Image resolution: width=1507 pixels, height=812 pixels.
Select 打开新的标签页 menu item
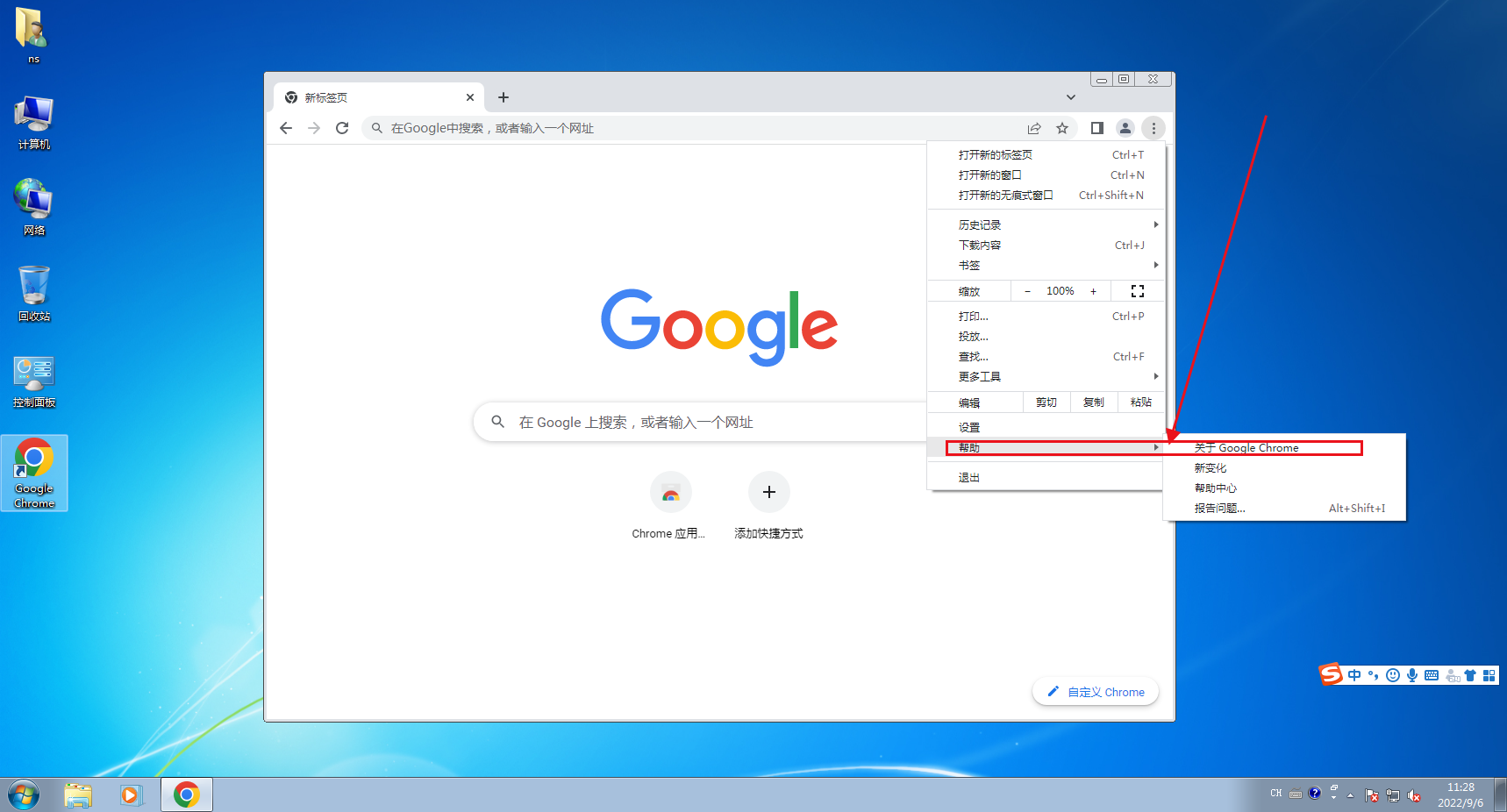(x=1046, y=155)
